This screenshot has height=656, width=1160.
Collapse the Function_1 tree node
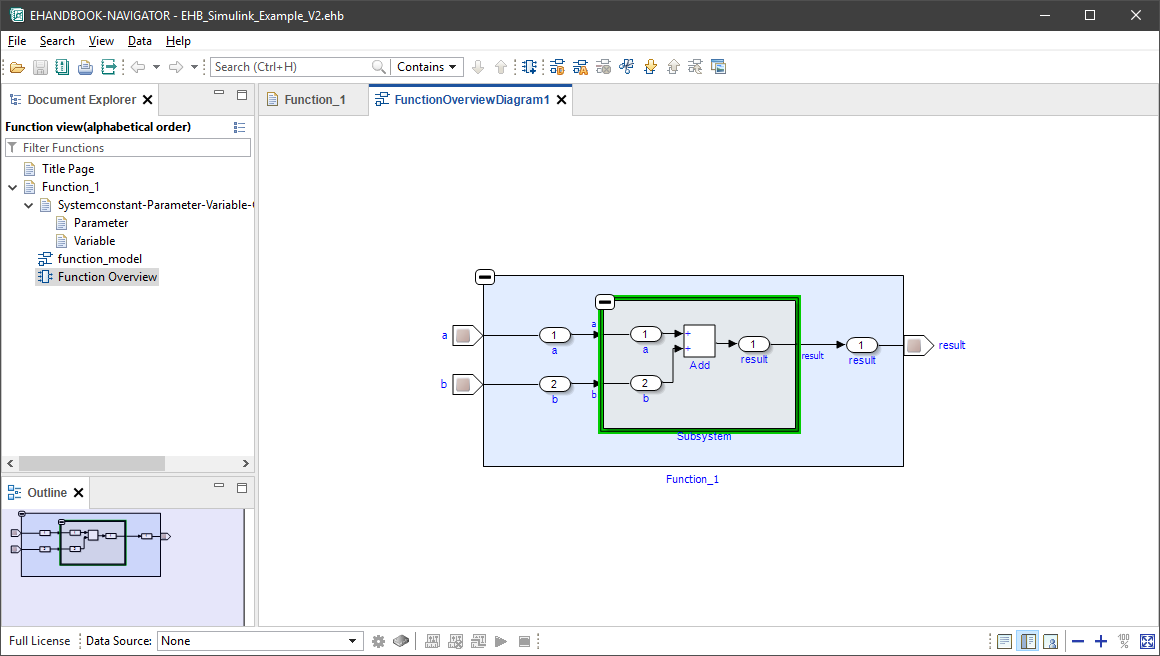(12, 187)
